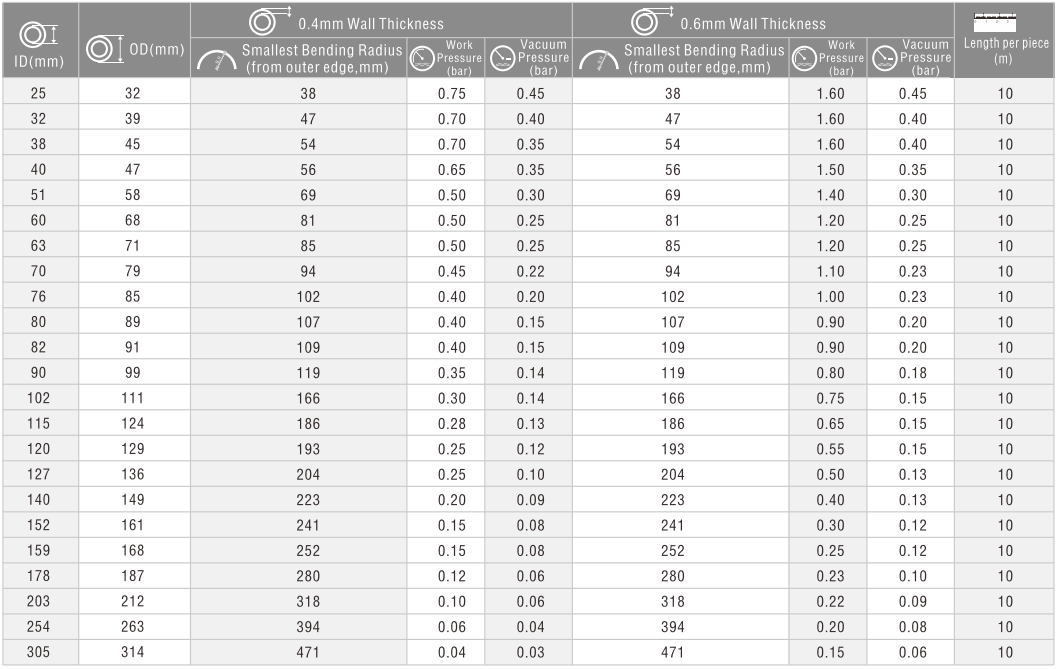Select the 0.4mm Wall Thickness header
The image size is (1058, 669).
pos(371,24)
